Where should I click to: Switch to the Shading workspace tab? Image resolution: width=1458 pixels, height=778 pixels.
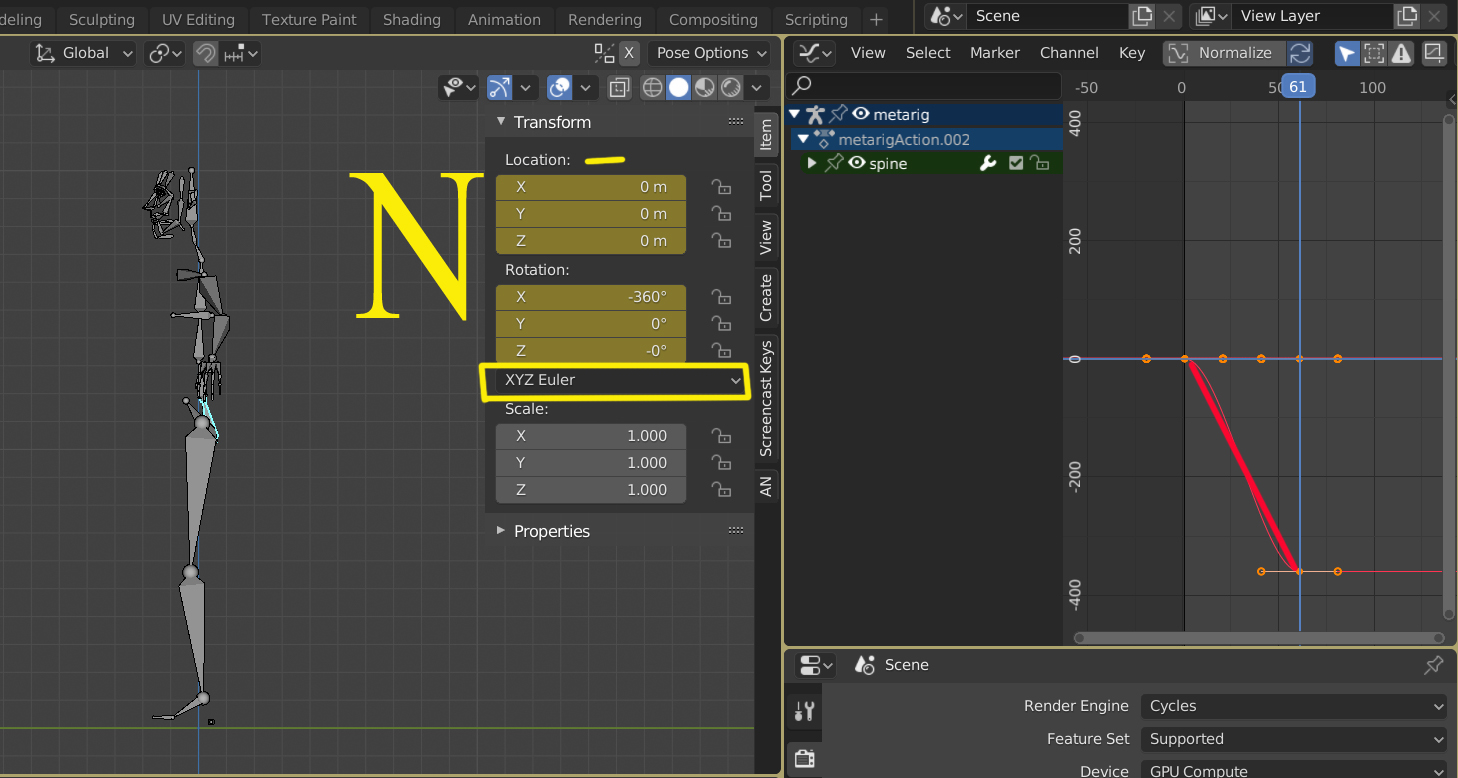pyautogui.click(x=411, y=19)
